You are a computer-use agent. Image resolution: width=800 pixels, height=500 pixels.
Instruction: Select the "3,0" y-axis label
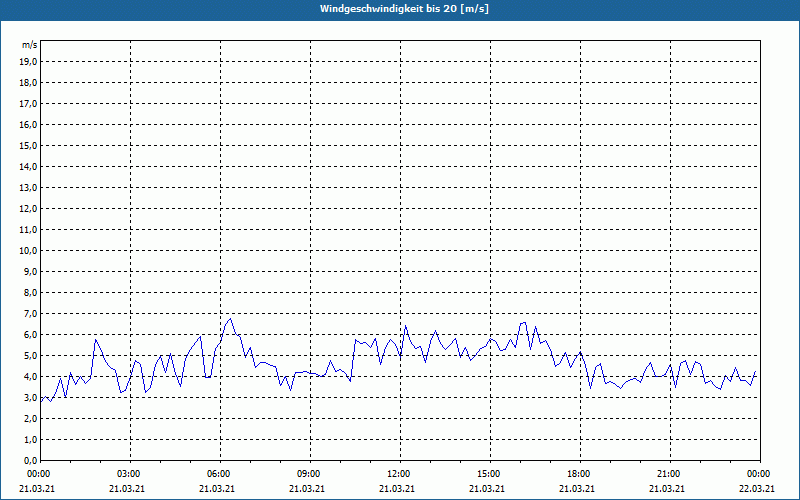[x=30, y=397]
